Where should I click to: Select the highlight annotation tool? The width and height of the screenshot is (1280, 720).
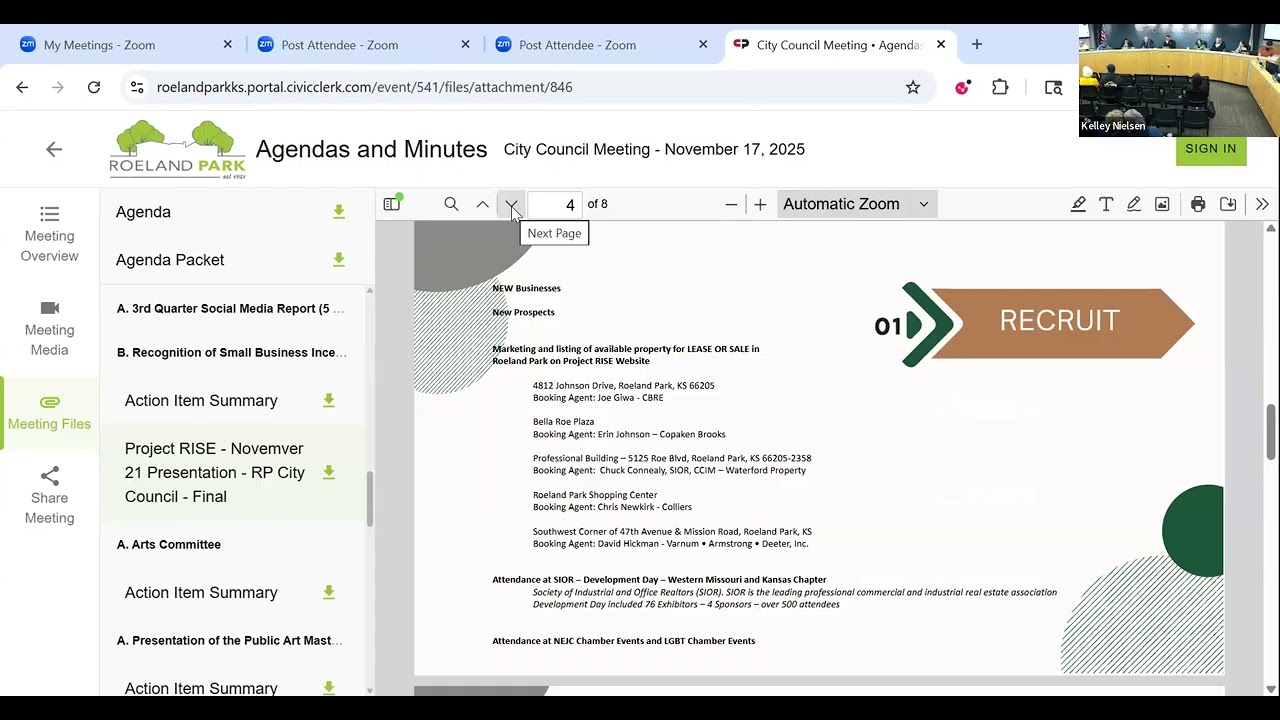(x=1078, y=204)
